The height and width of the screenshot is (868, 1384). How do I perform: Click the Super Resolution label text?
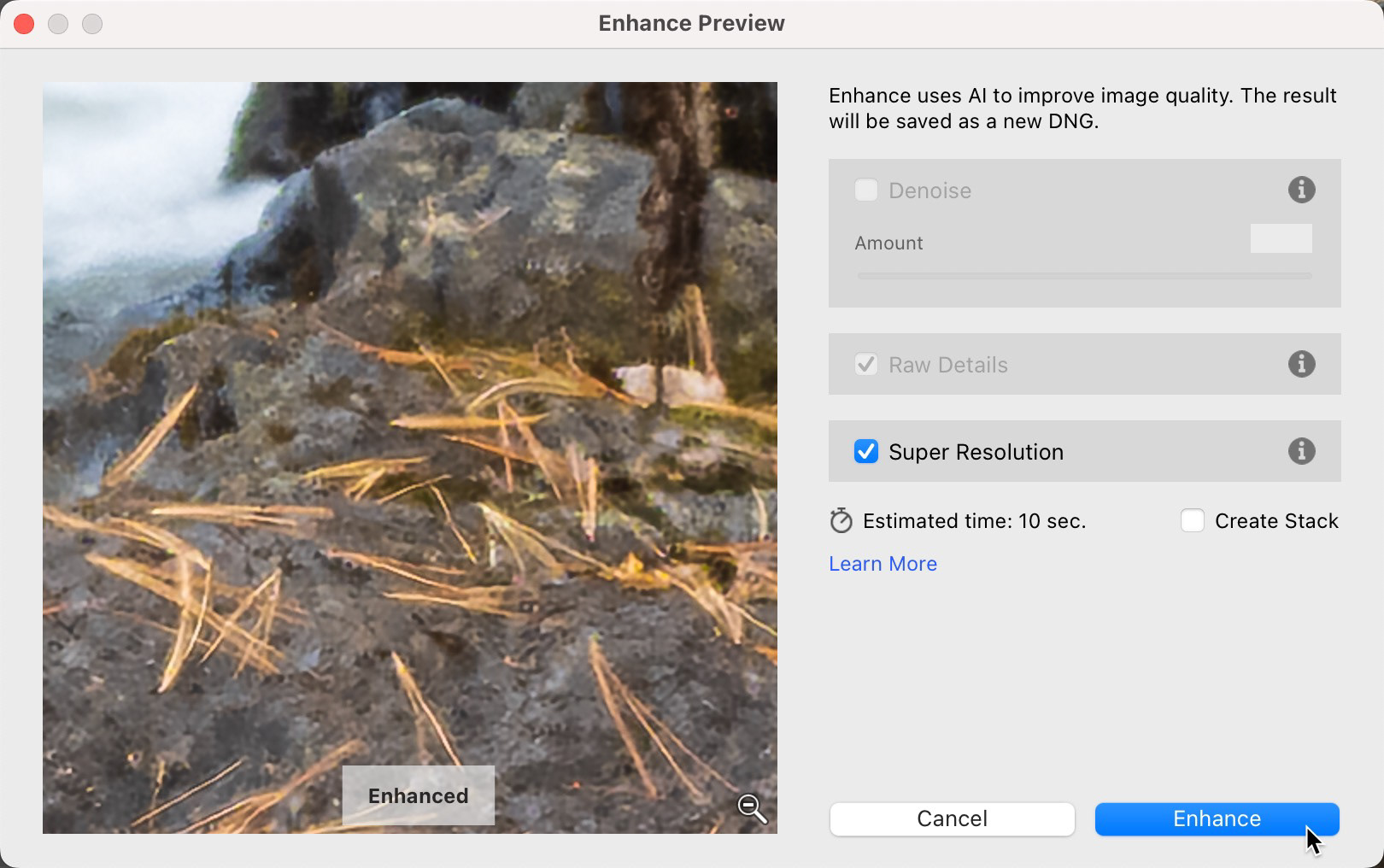click(976, 452)
